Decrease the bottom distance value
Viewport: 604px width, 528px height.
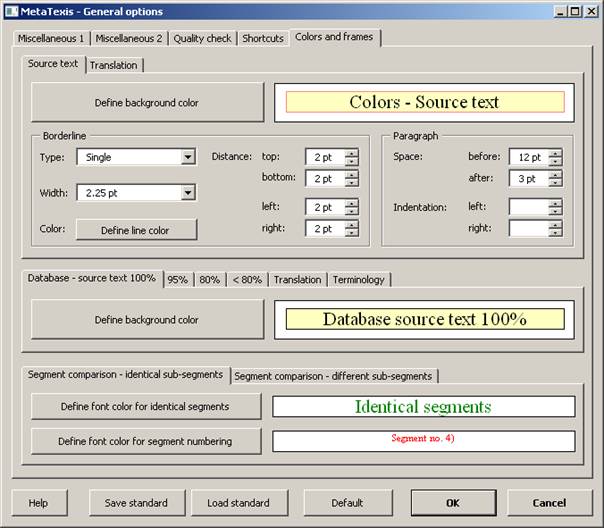point(351,183)
